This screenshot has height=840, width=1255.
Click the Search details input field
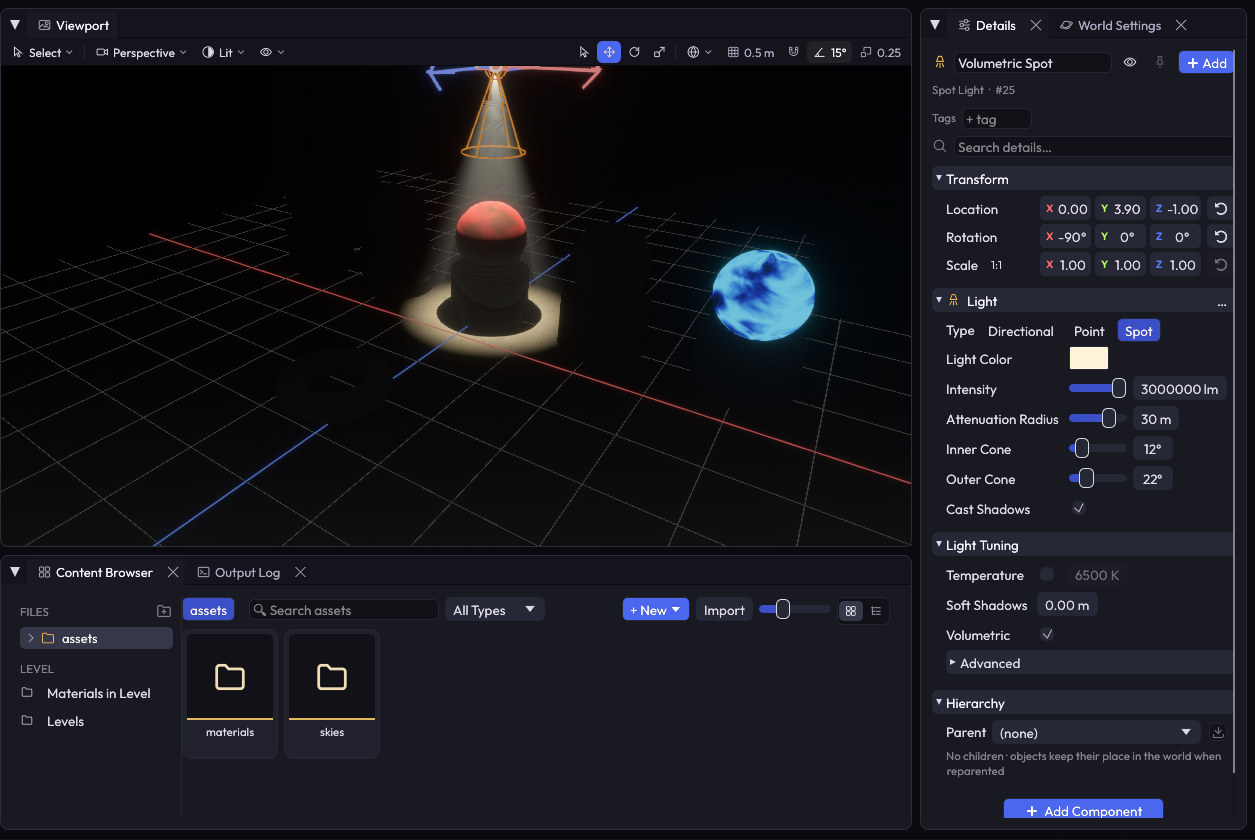[x=1093, y=147]
